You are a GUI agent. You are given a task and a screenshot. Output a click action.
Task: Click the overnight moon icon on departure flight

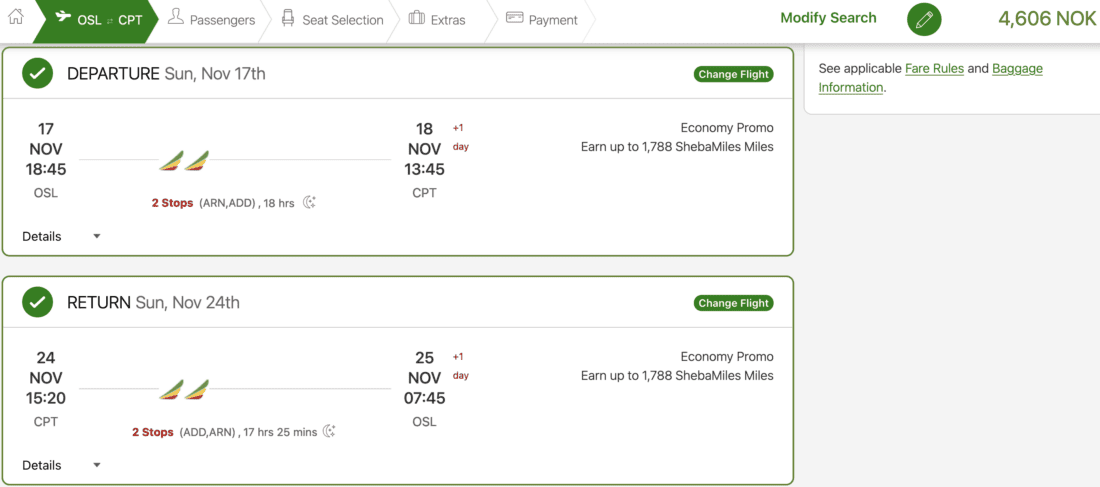pos(310,202)
